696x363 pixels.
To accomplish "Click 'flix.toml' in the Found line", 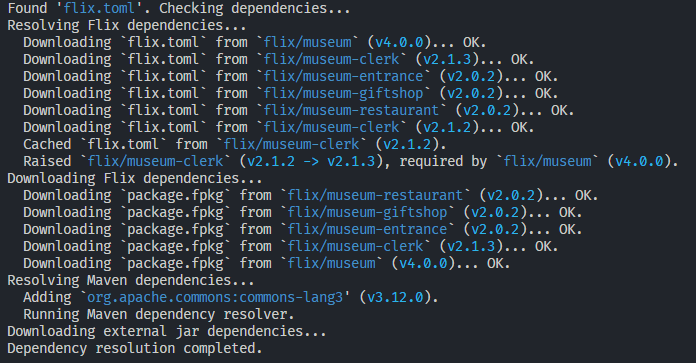I will coord(99,8).
